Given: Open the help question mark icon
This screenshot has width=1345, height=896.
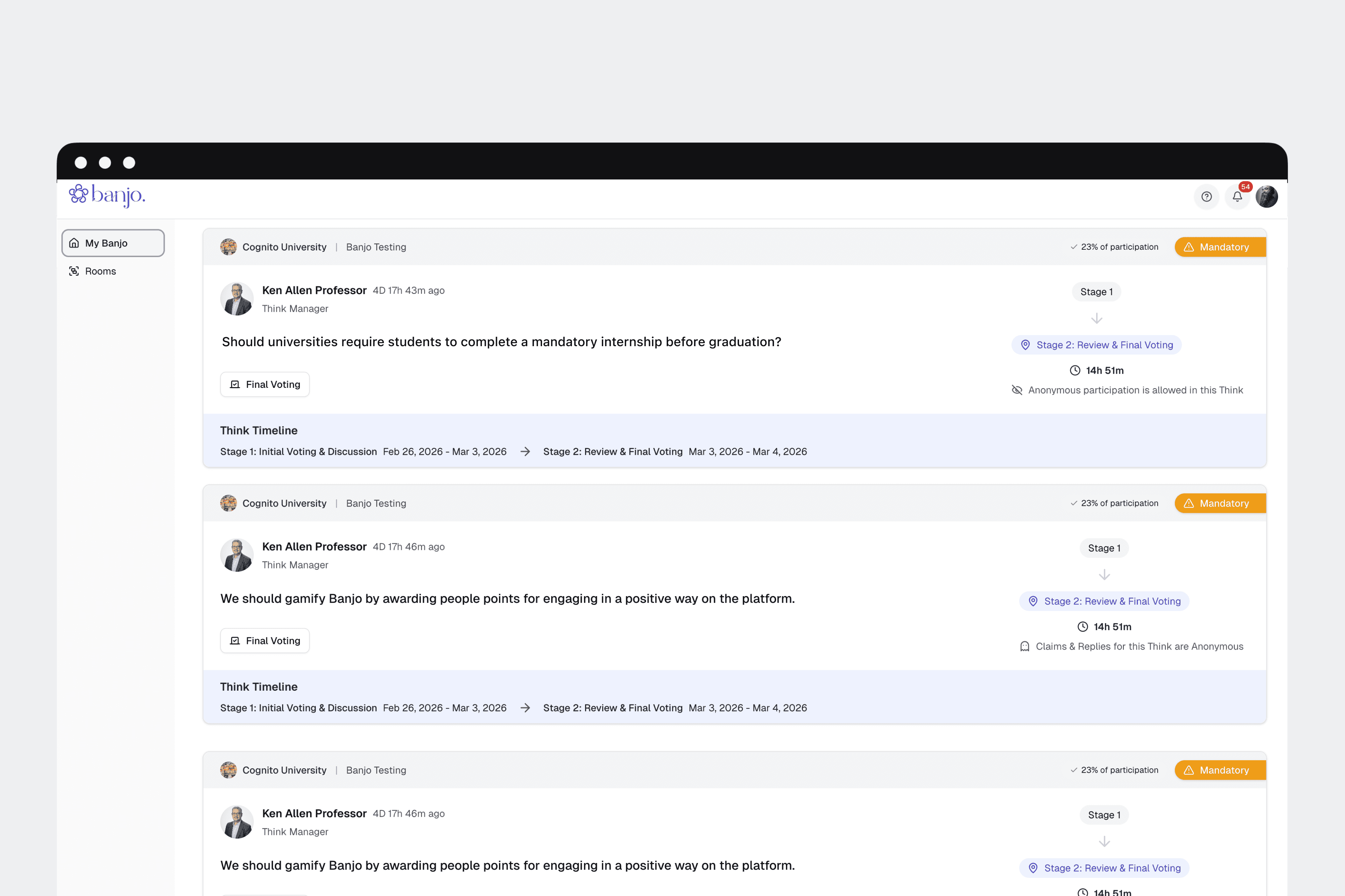Looking at the screenshot, I should (1206, 197).
